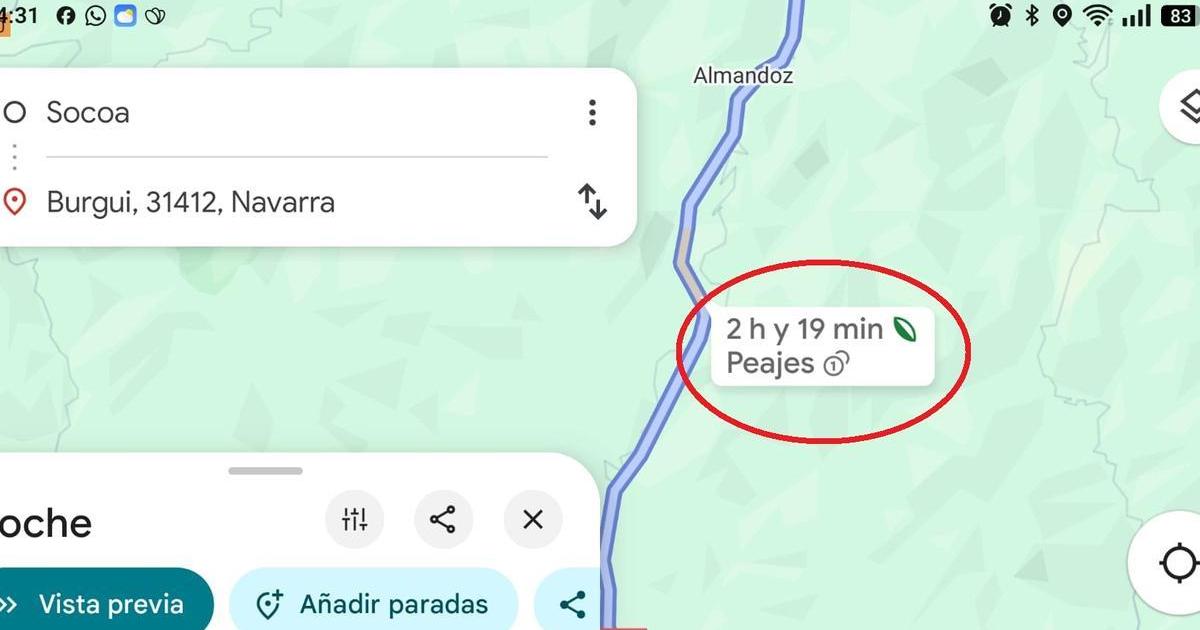Tap the Almandoz place label on map
Screen dimensions: 1200x630
point(743,75)
